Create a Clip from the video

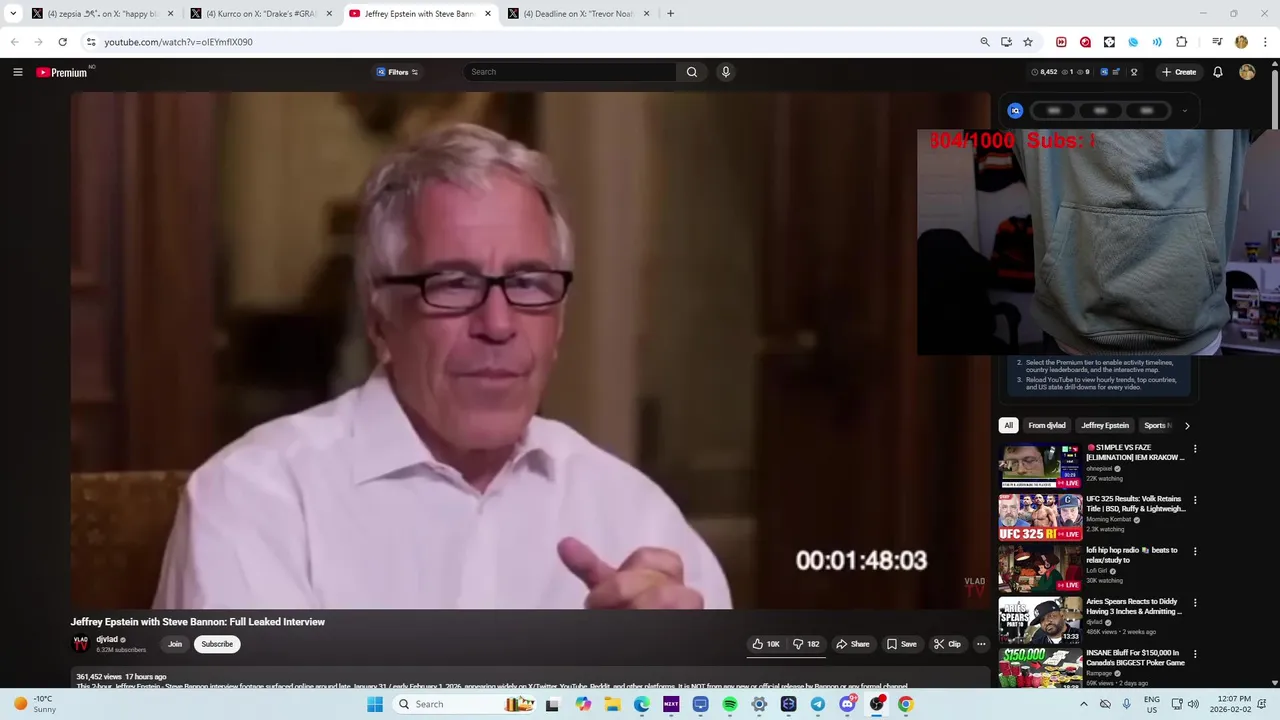click(x=947, y=644)
